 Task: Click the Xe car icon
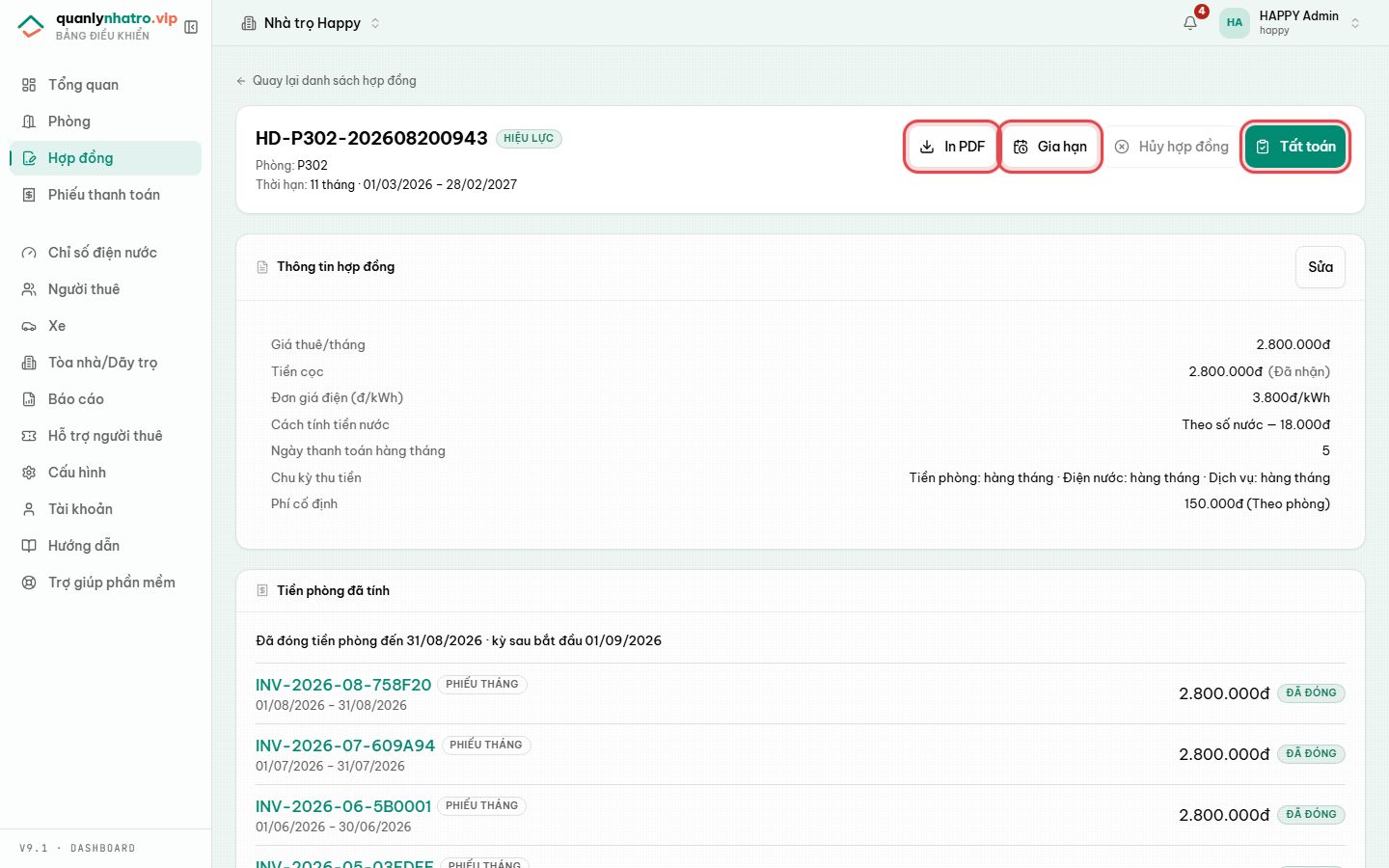(x=29, y=326)
